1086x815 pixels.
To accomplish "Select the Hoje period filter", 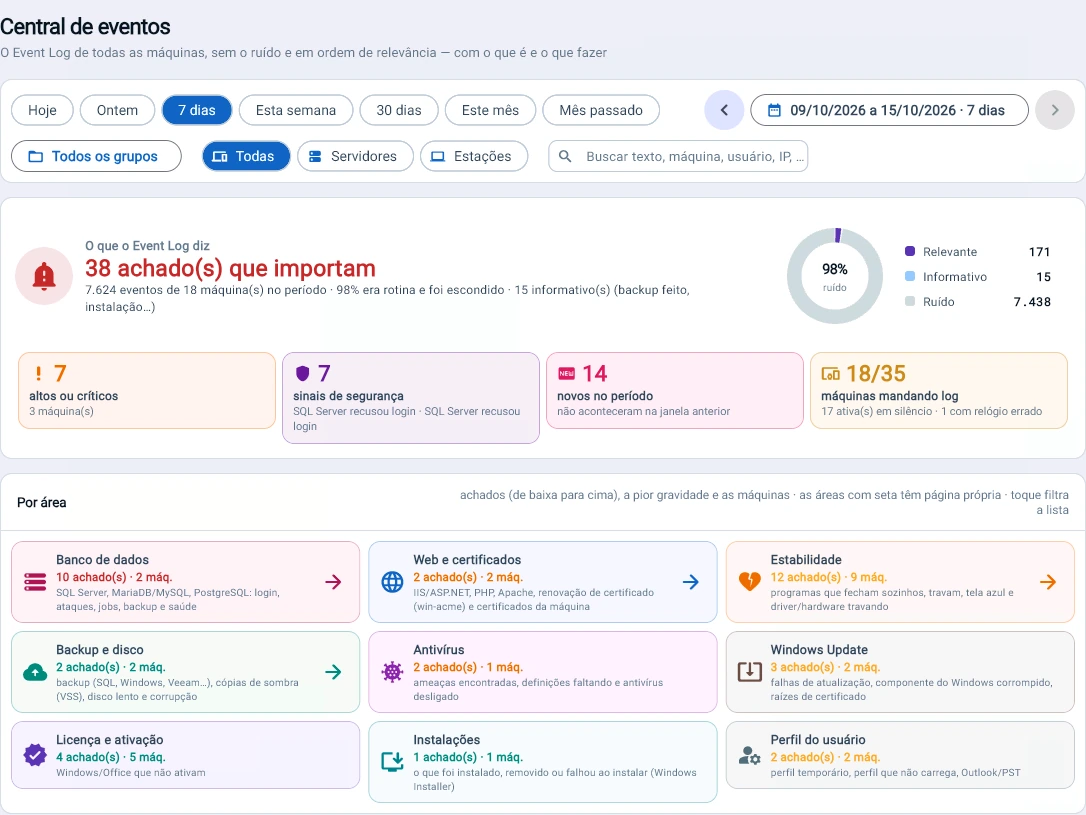I will (x=42, y=110).
